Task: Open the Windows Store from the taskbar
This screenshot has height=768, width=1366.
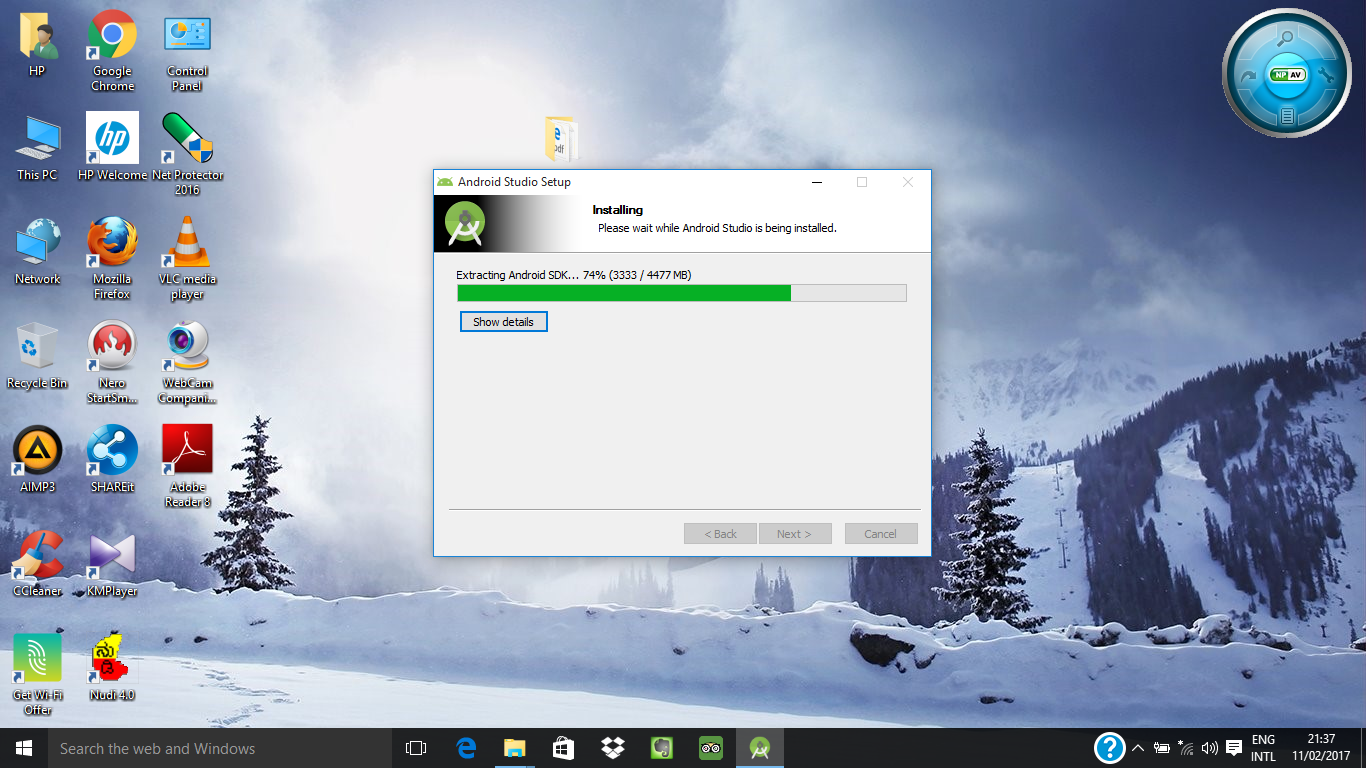Action: pos(563,748)
